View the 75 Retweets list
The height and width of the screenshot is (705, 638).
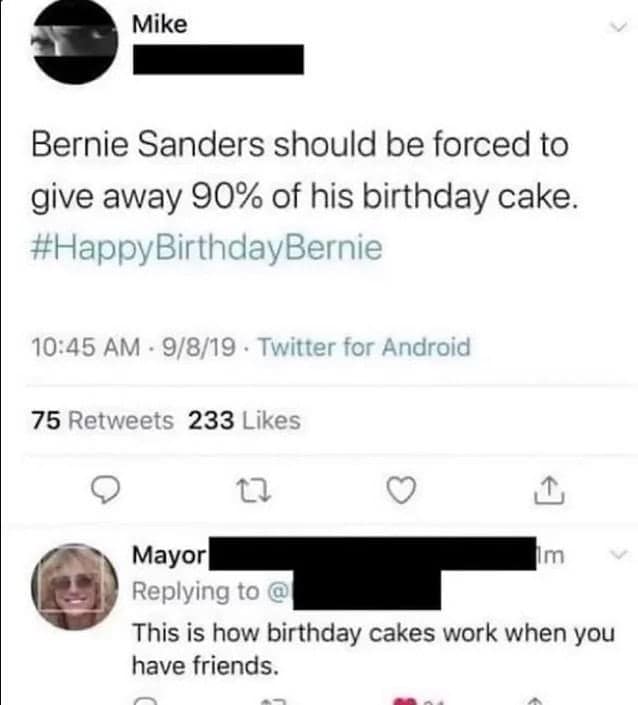coord(102,421)
